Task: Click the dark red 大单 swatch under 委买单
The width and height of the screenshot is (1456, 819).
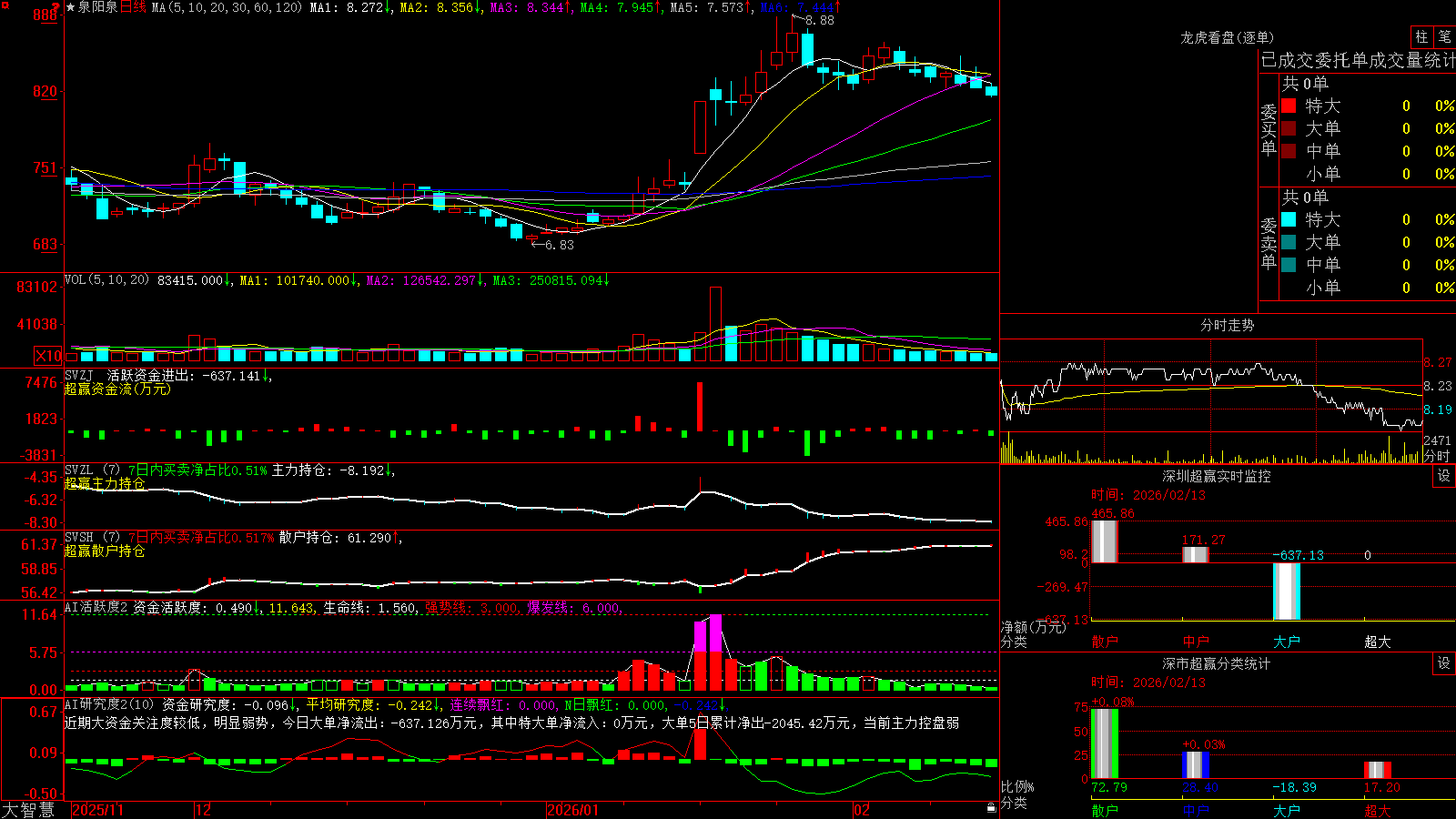Action: pos(1289,128)
